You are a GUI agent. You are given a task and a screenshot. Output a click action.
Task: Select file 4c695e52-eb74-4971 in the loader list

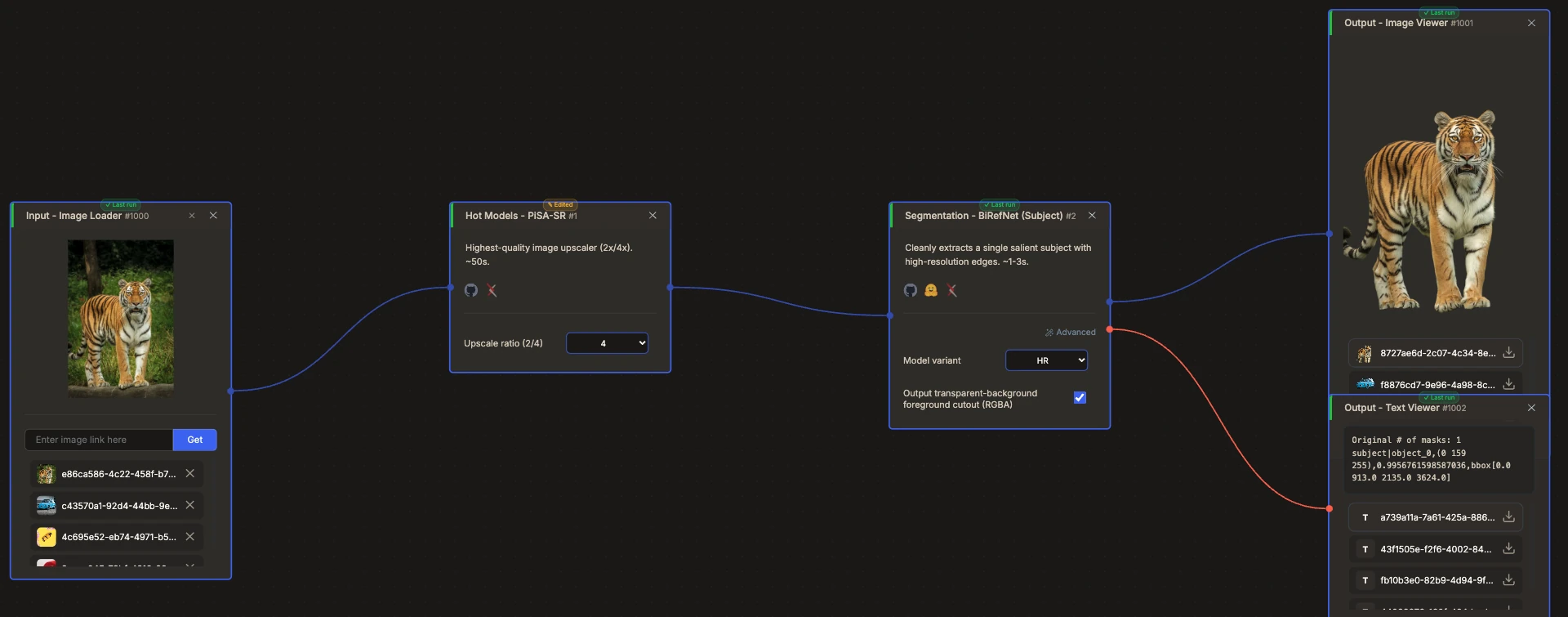(118, 537)
